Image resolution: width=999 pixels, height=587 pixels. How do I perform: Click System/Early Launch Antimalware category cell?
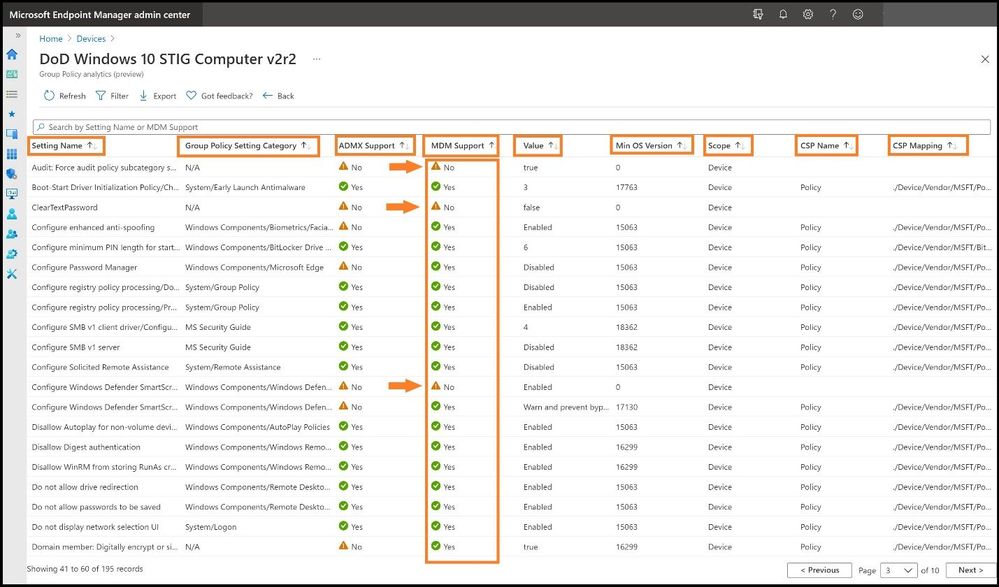coord(245,187)
